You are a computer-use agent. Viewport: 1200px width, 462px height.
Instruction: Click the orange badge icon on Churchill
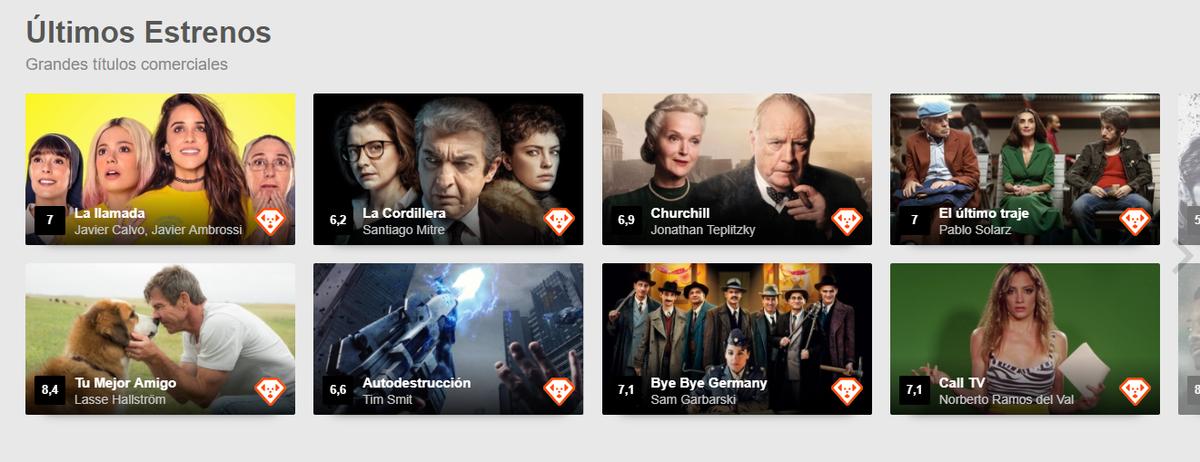[x=847, y=221]
